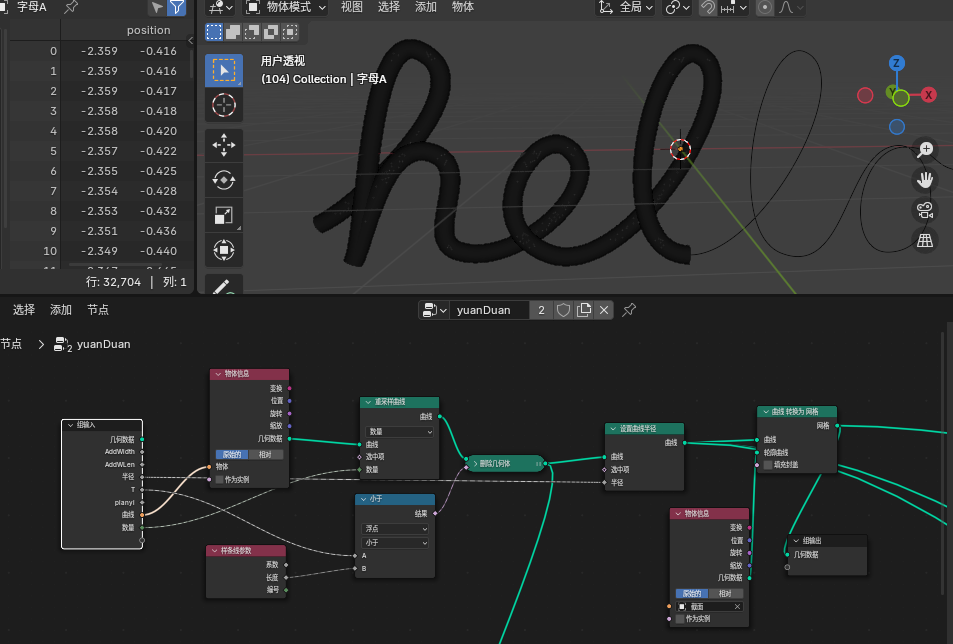Open the 添加 menu in node editor
The height and width of the screenshot is (644, 953).
pos(61,310)
